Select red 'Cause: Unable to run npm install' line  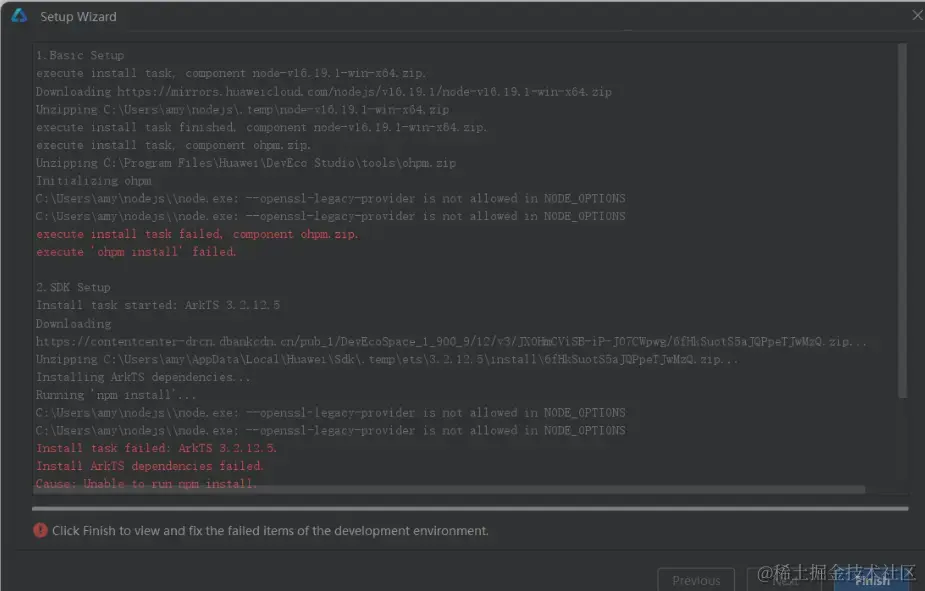tap(146, 484)
